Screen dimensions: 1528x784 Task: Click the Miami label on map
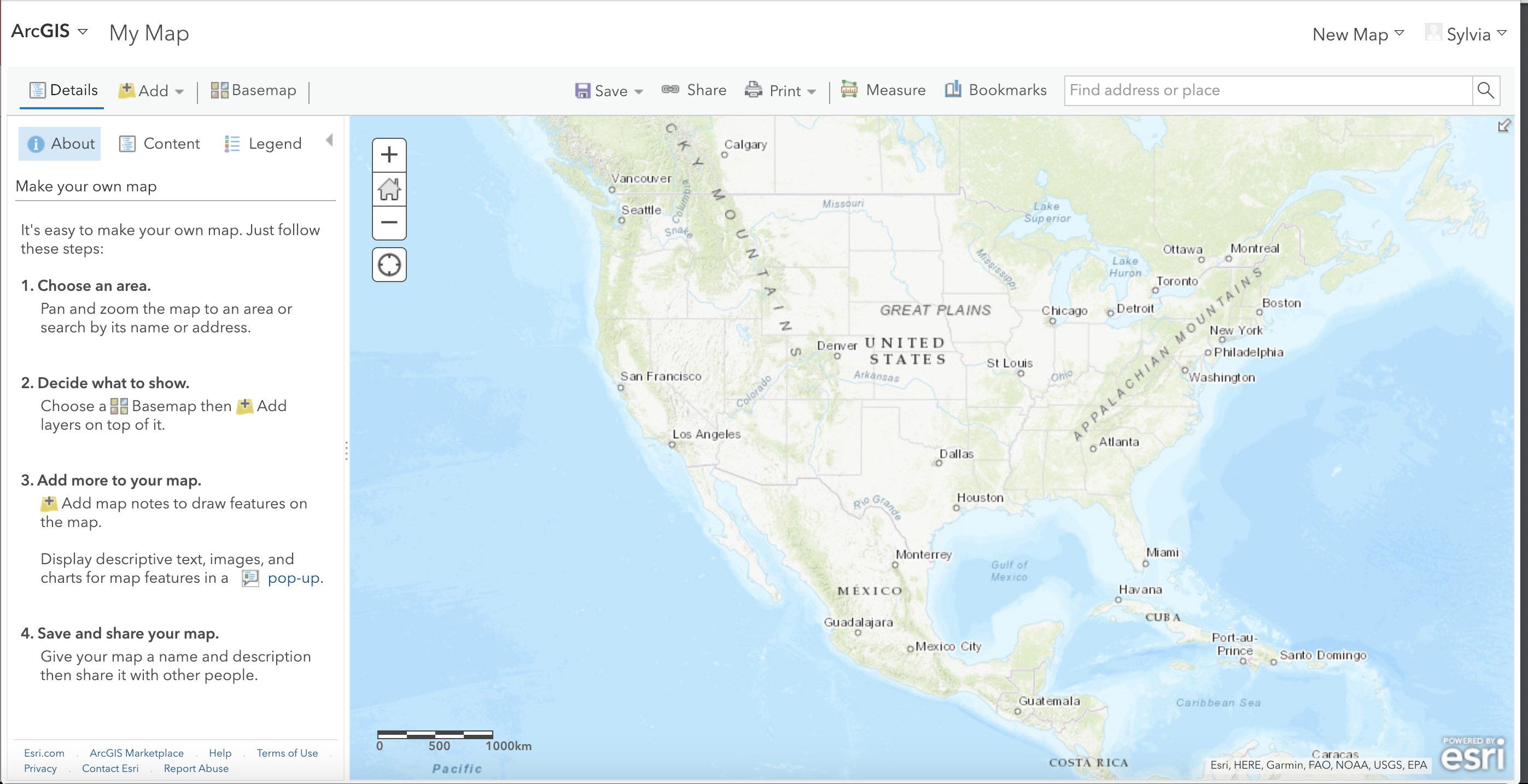coord(1162,553)
